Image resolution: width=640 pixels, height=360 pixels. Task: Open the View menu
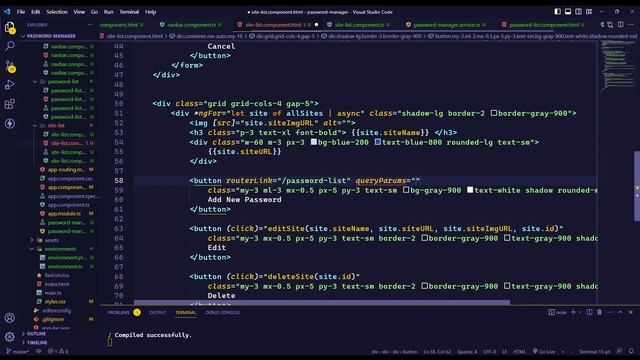(x=79, y=12)
